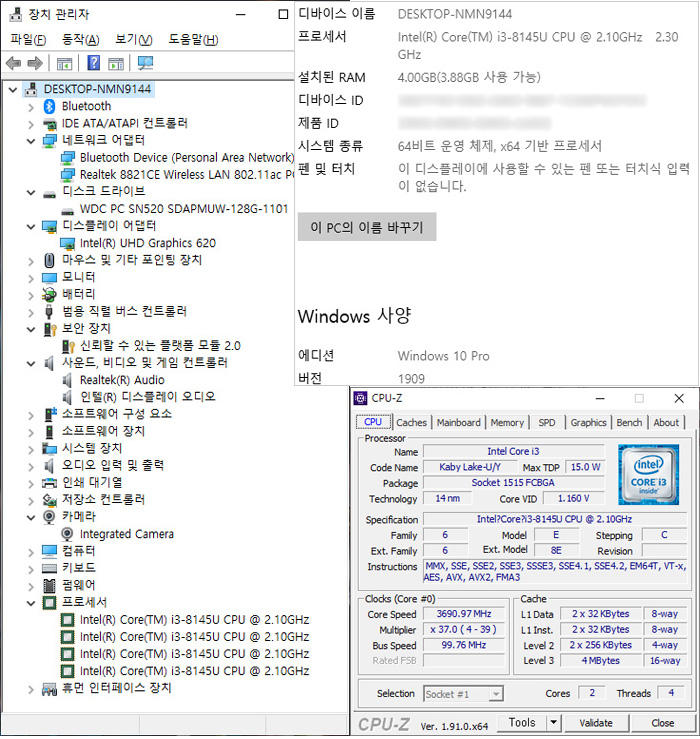The height and width of the screenshot is (739, 700).
Task: Open the View (보기) menu
Action: (134, 40)
